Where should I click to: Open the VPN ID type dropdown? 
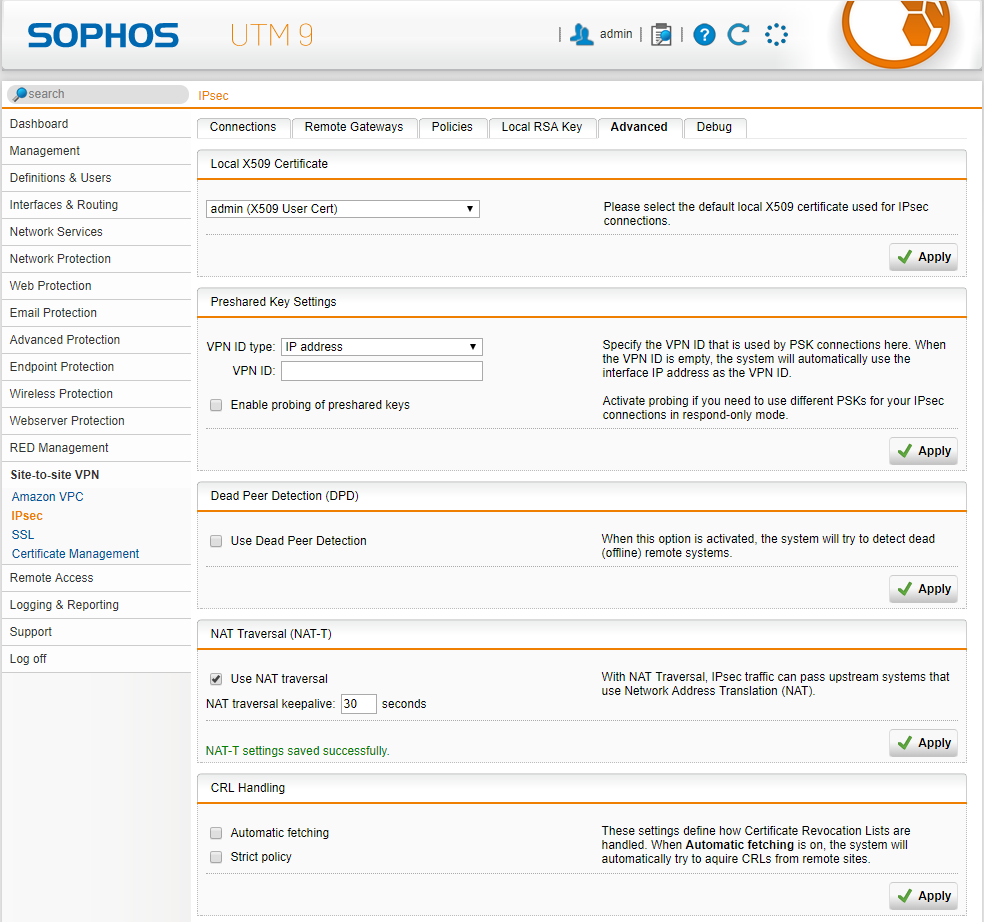click(382, 347)
